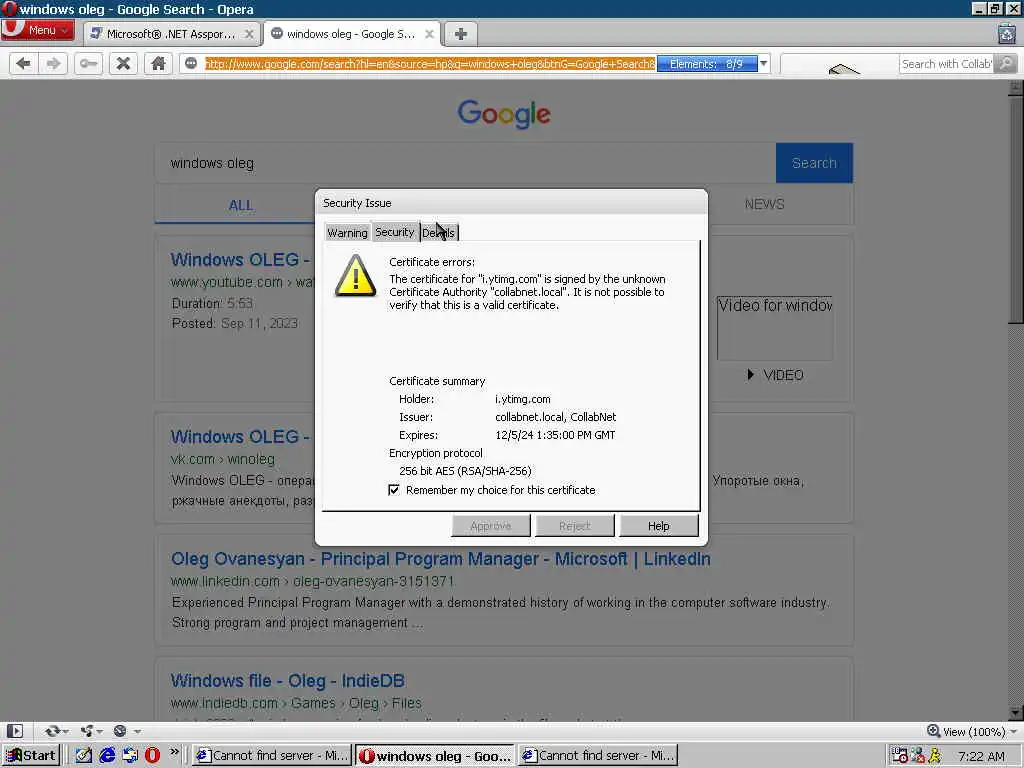Click first quick launch notepad icon

click(84, 756)
